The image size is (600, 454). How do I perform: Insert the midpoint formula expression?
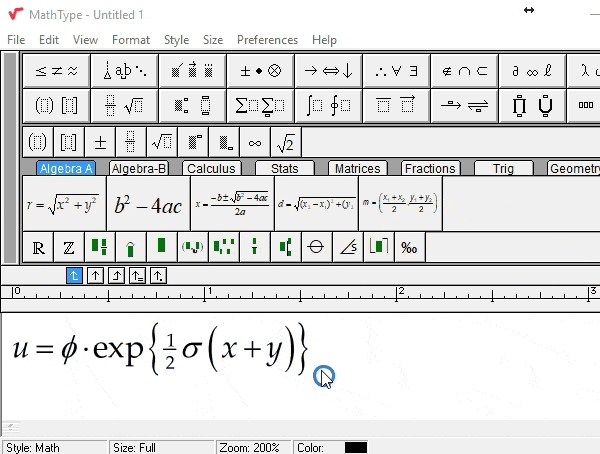click(401, 204)
